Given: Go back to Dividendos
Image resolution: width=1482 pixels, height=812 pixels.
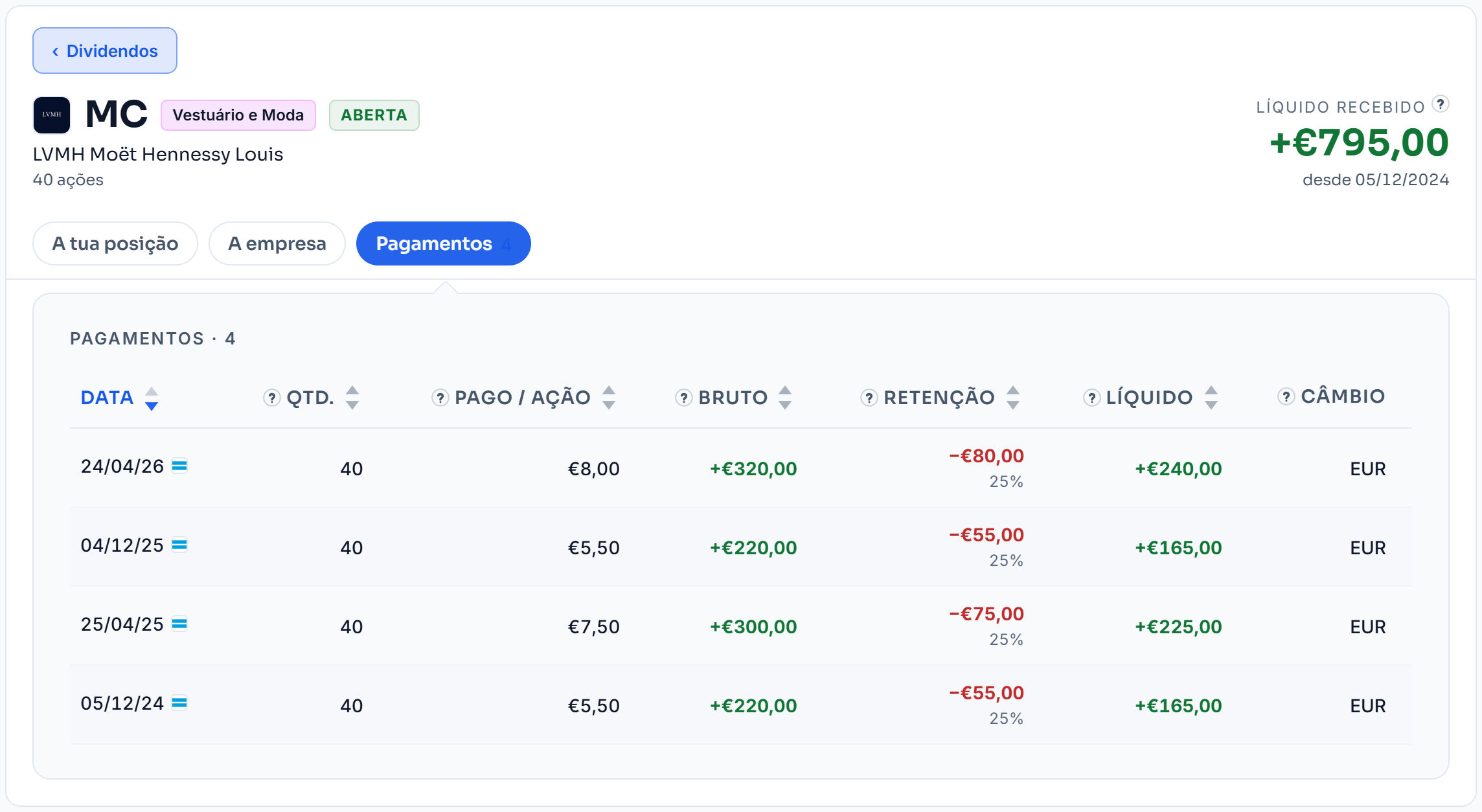Looking at the screenshot, I should (105, 51).
